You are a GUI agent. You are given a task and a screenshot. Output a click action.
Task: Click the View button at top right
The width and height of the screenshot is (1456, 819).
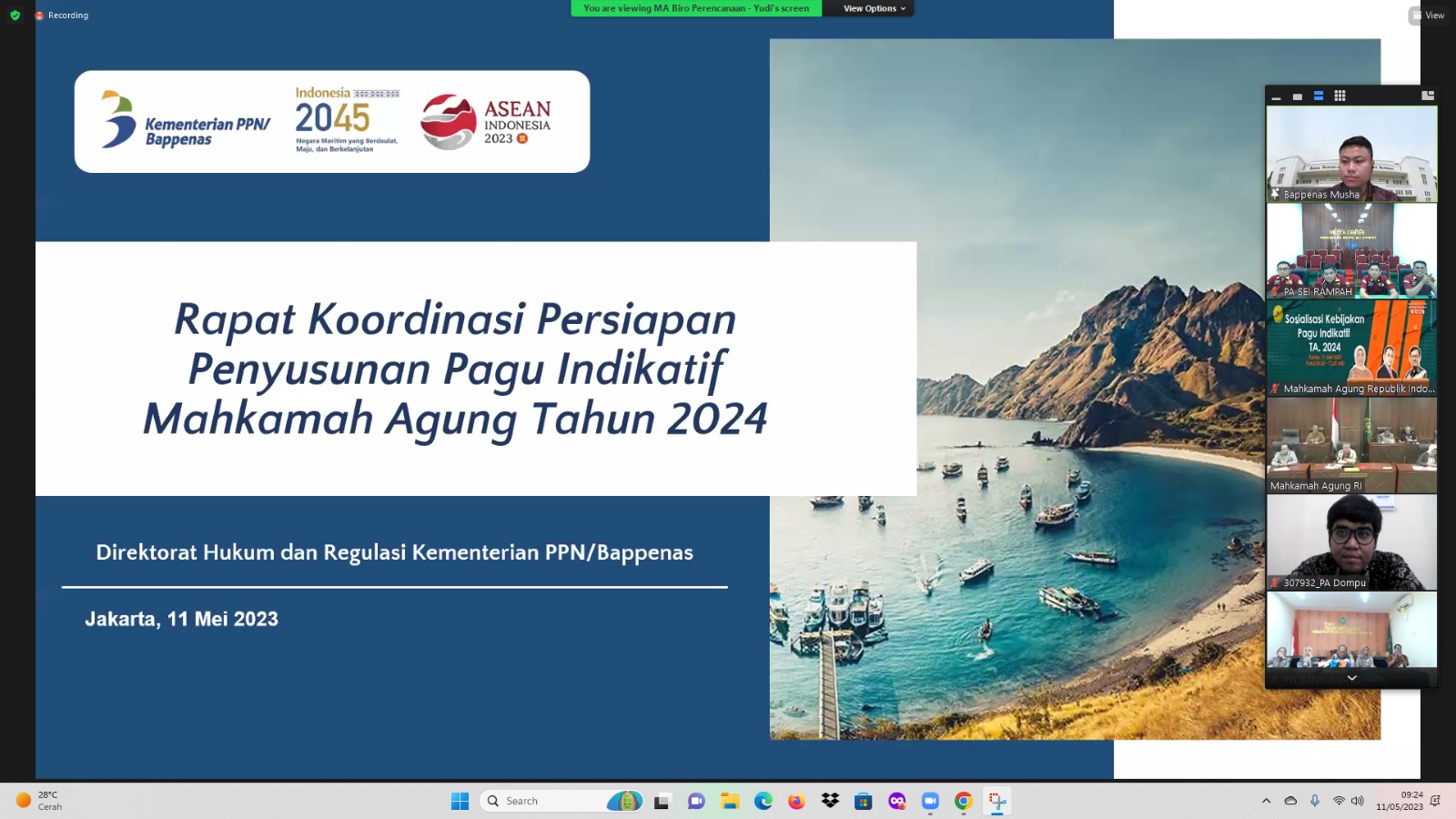point(1429,15)
